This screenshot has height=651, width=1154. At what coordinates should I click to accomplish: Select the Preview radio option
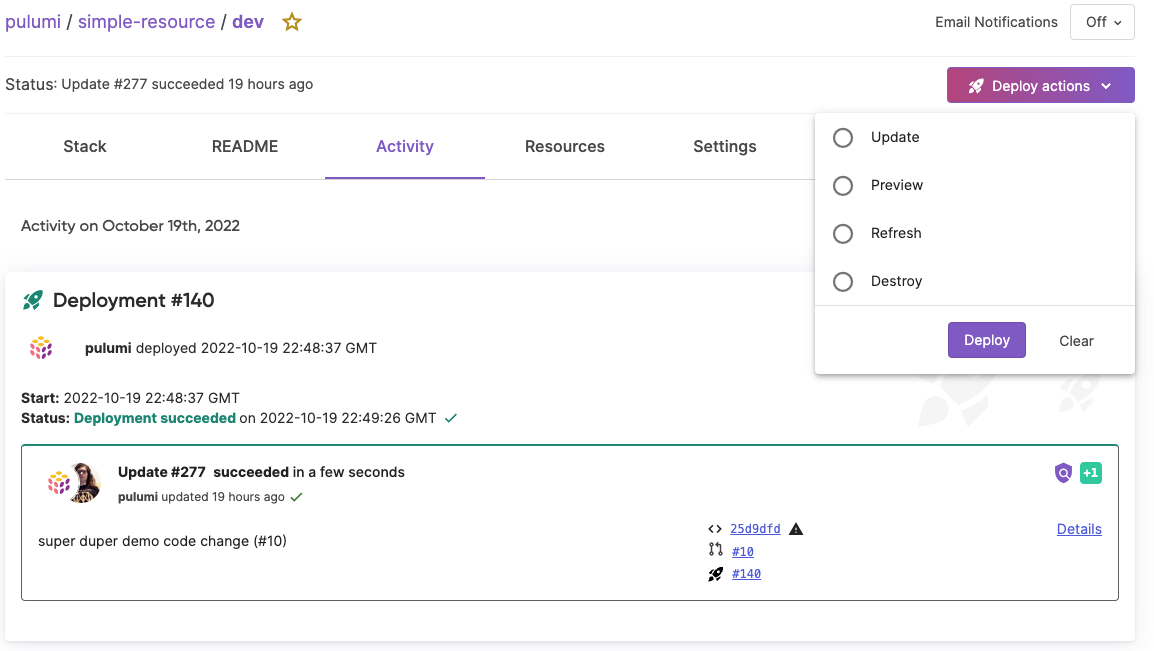pos(843,185)
